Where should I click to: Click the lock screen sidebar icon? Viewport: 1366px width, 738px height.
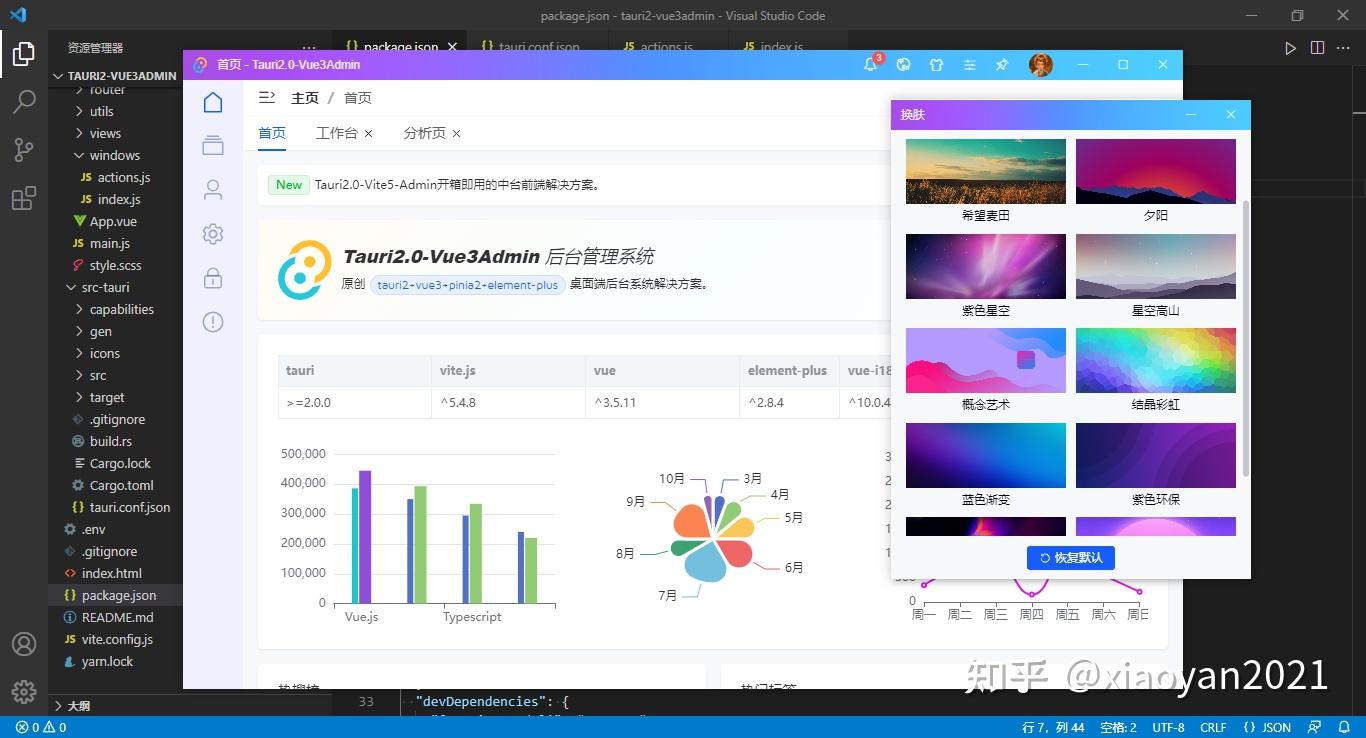coord(212,277)
